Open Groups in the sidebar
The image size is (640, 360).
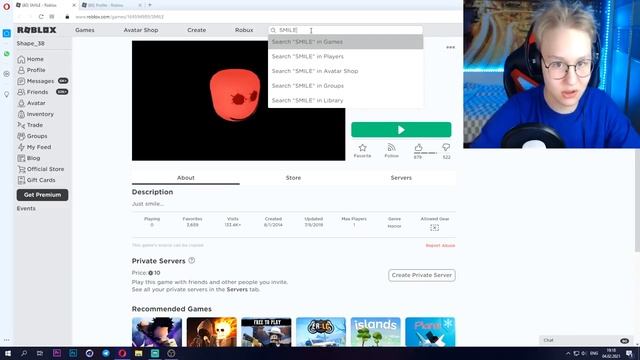32,136
